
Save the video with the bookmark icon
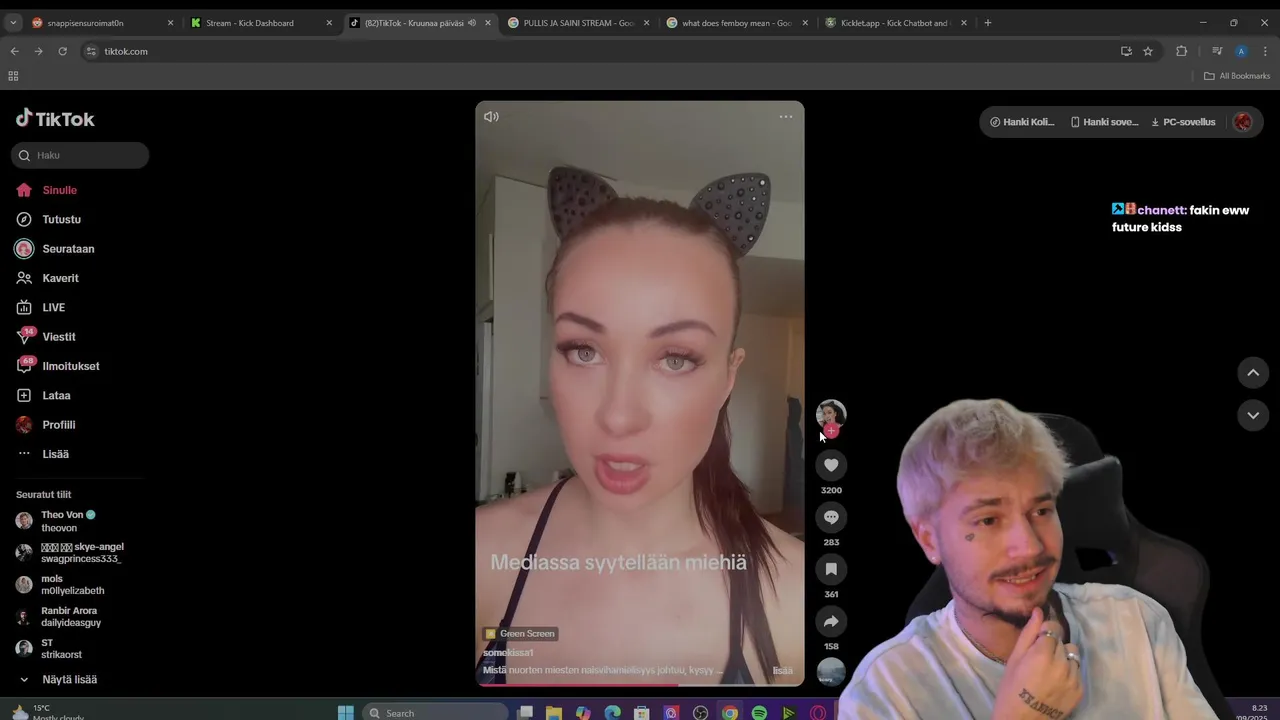point(831,569)
